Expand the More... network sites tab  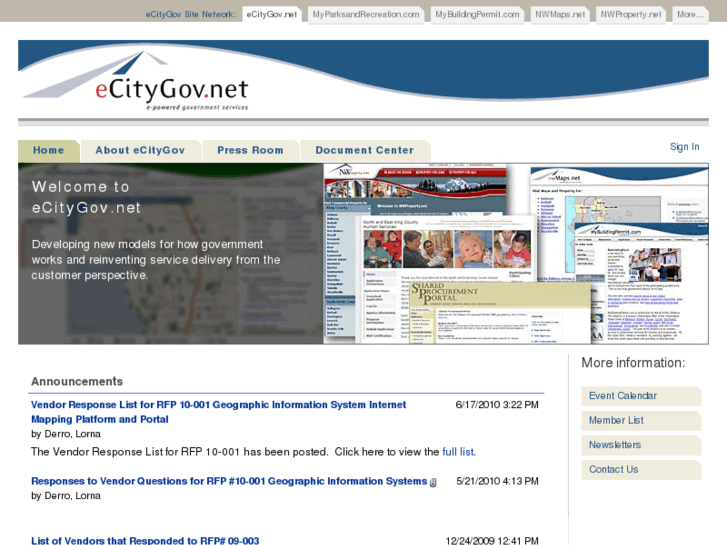[690, 14]
